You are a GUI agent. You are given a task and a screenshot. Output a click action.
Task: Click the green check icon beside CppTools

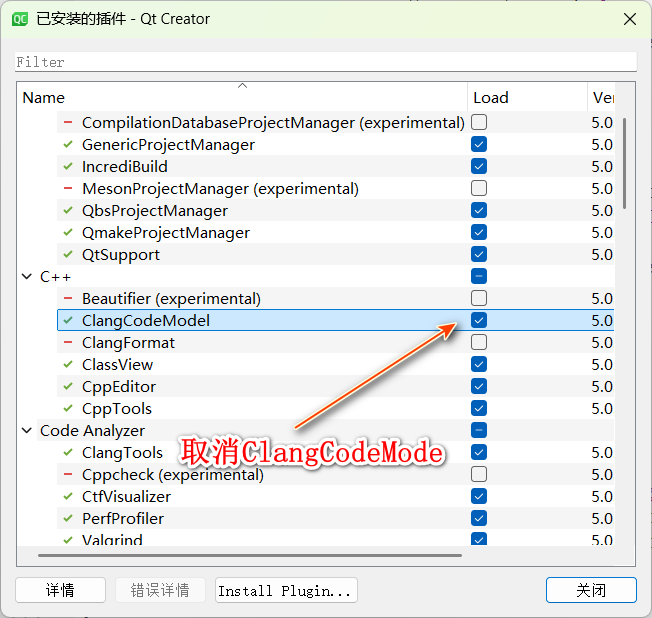[68, 409]
